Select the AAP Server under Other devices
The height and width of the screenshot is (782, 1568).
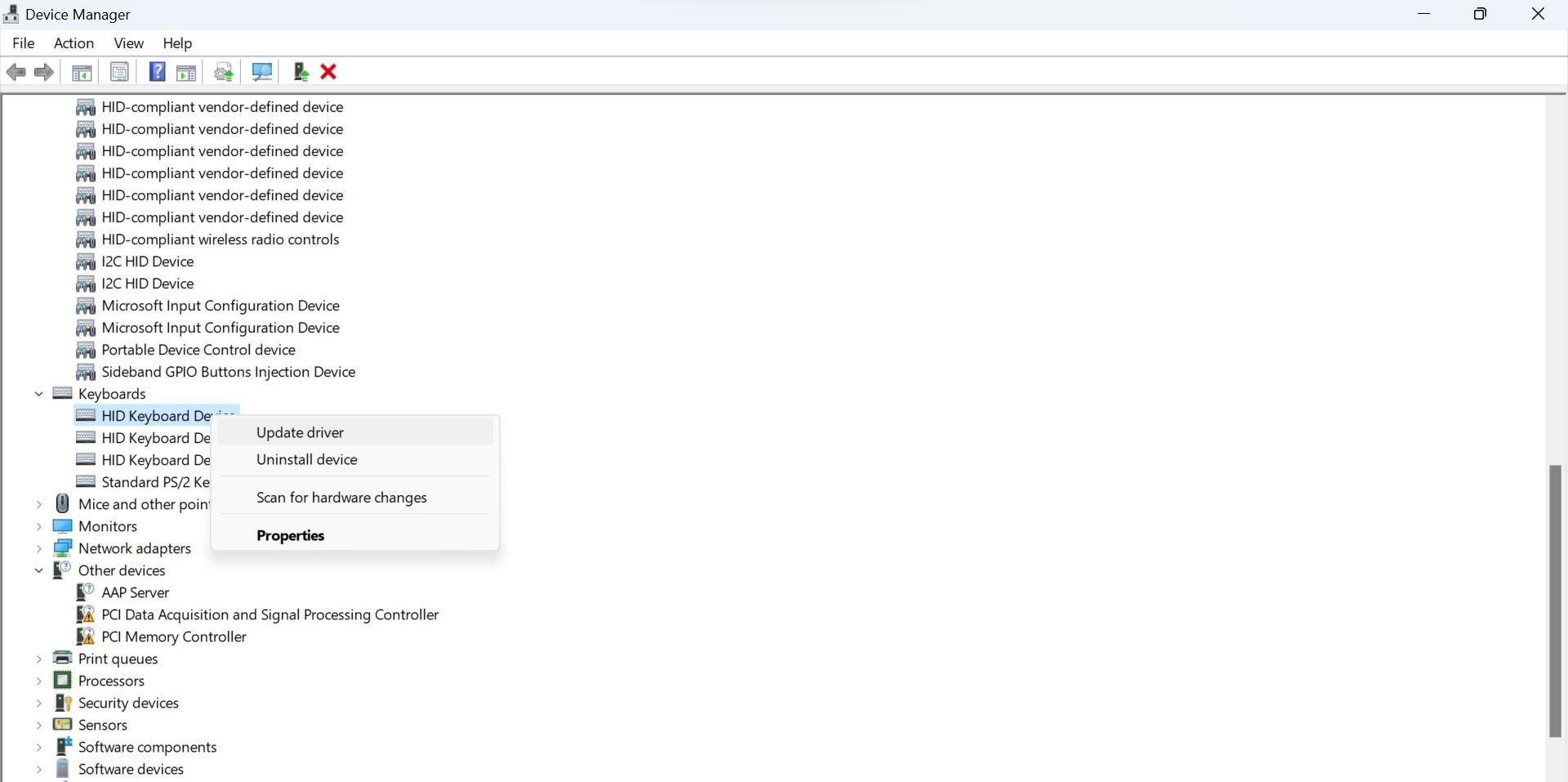(135, 592)
